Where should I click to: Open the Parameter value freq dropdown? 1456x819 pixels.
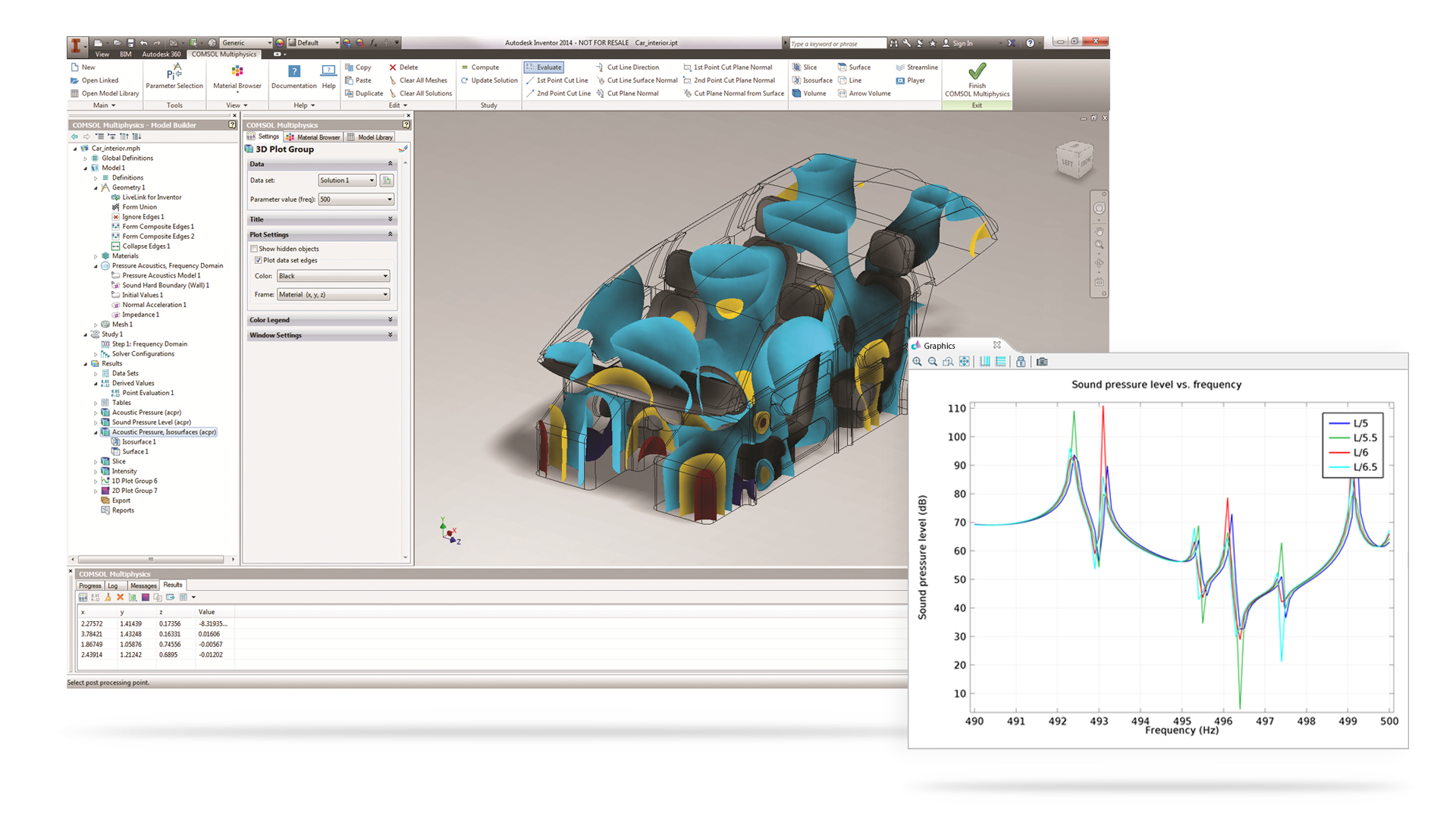pos(356,199)
